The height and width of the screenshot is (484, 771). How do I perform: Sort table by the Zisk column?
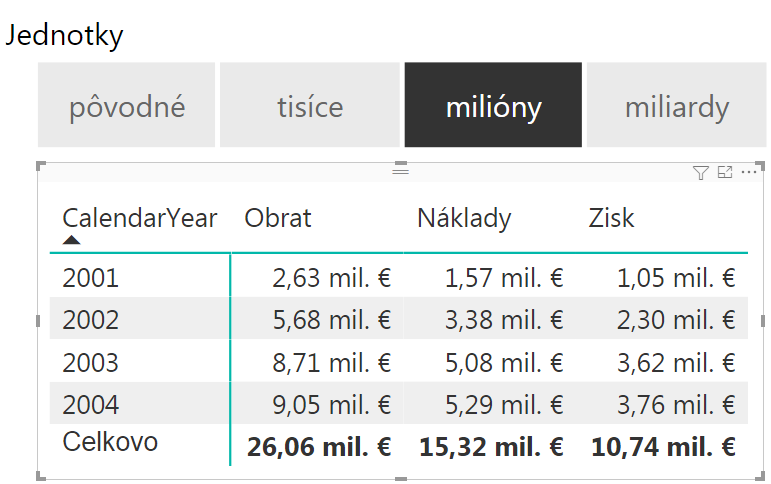(x=611, y=218)
